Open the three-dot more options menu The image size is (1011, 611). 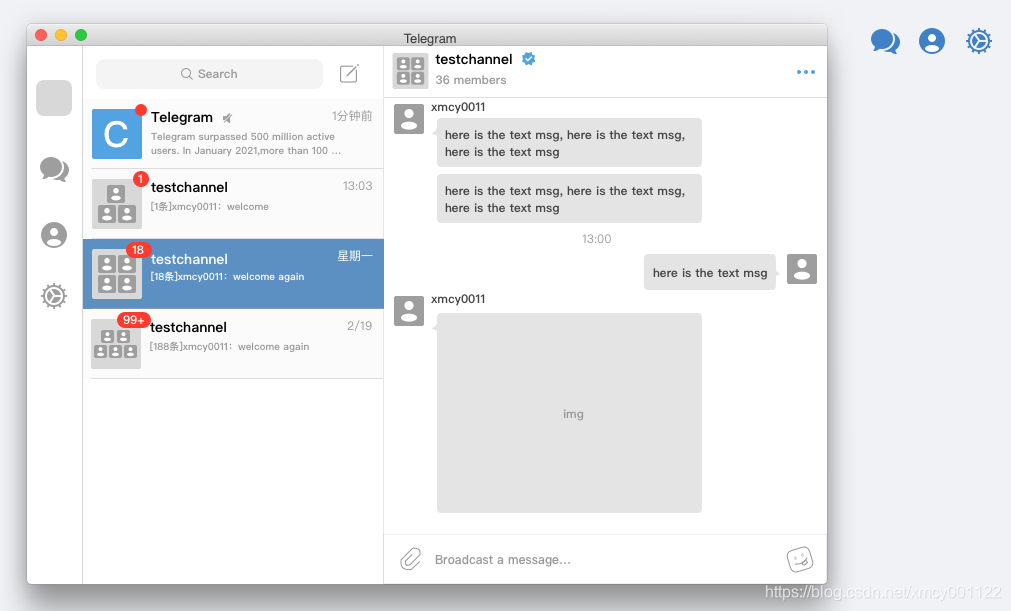click(806, 72)
